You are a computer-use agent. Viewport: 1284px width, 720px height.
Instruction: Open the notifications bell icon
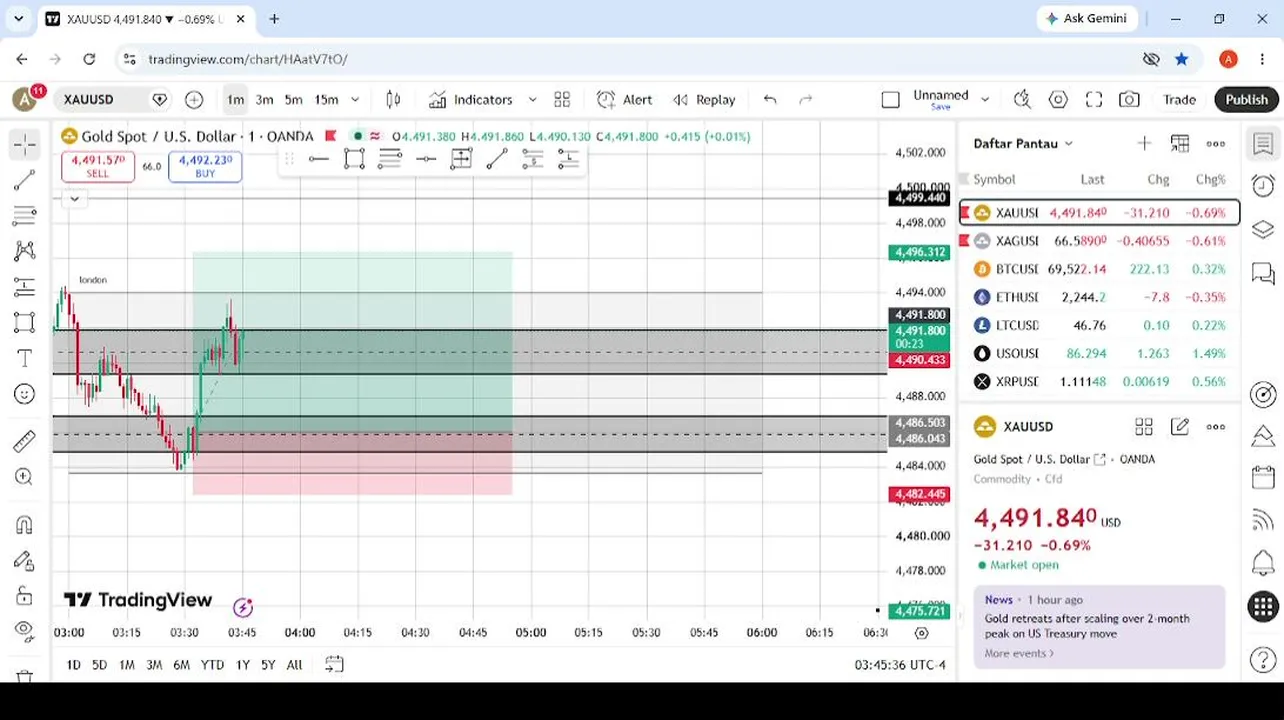tap(1263, 562)
